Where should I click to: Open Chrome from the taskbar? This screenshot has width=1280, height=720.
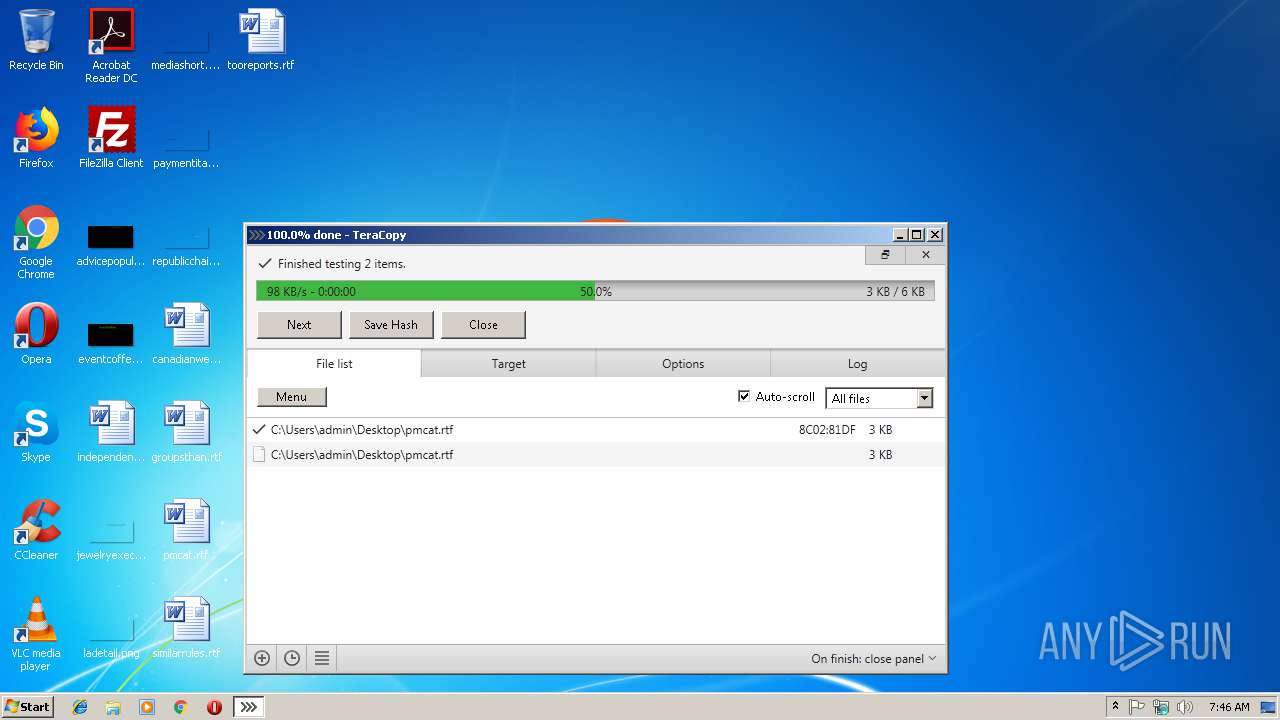(x=180, y=707)
